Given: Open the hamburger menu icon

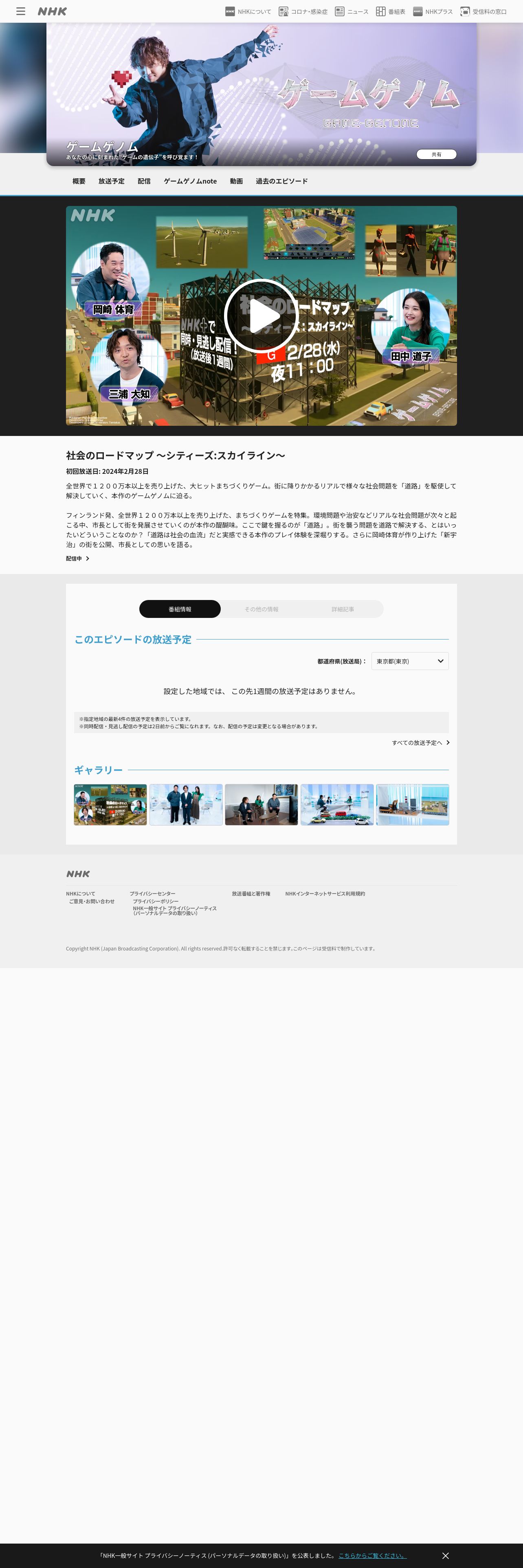Looking at the screenshot, I should coord(21,11).
